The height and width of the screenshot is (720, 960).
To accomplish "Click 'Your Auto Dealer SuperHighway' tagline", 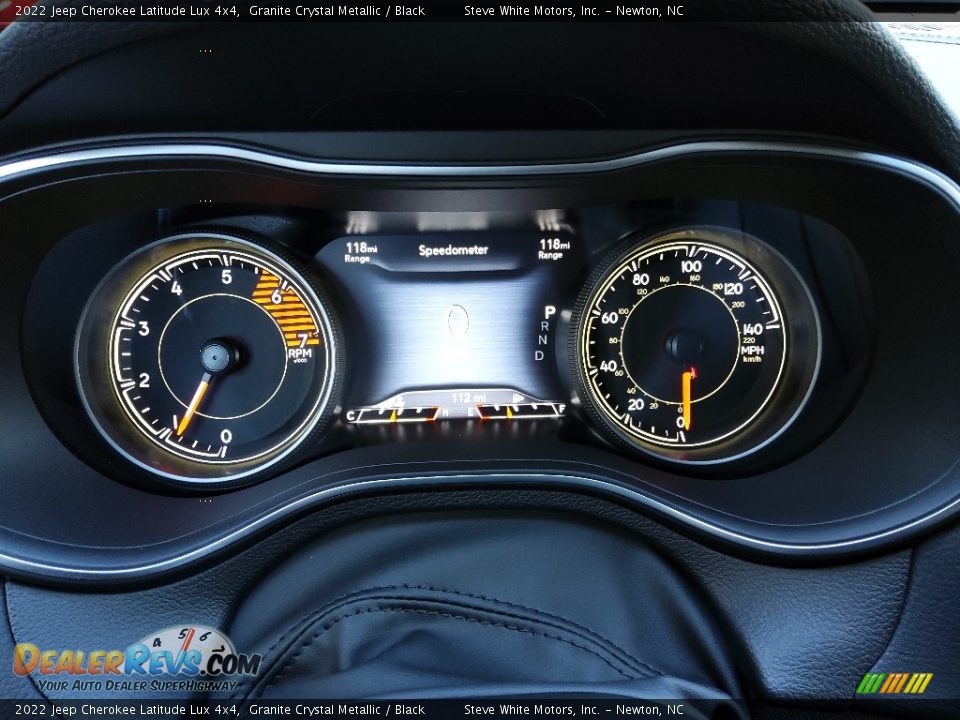I will 137,685.
